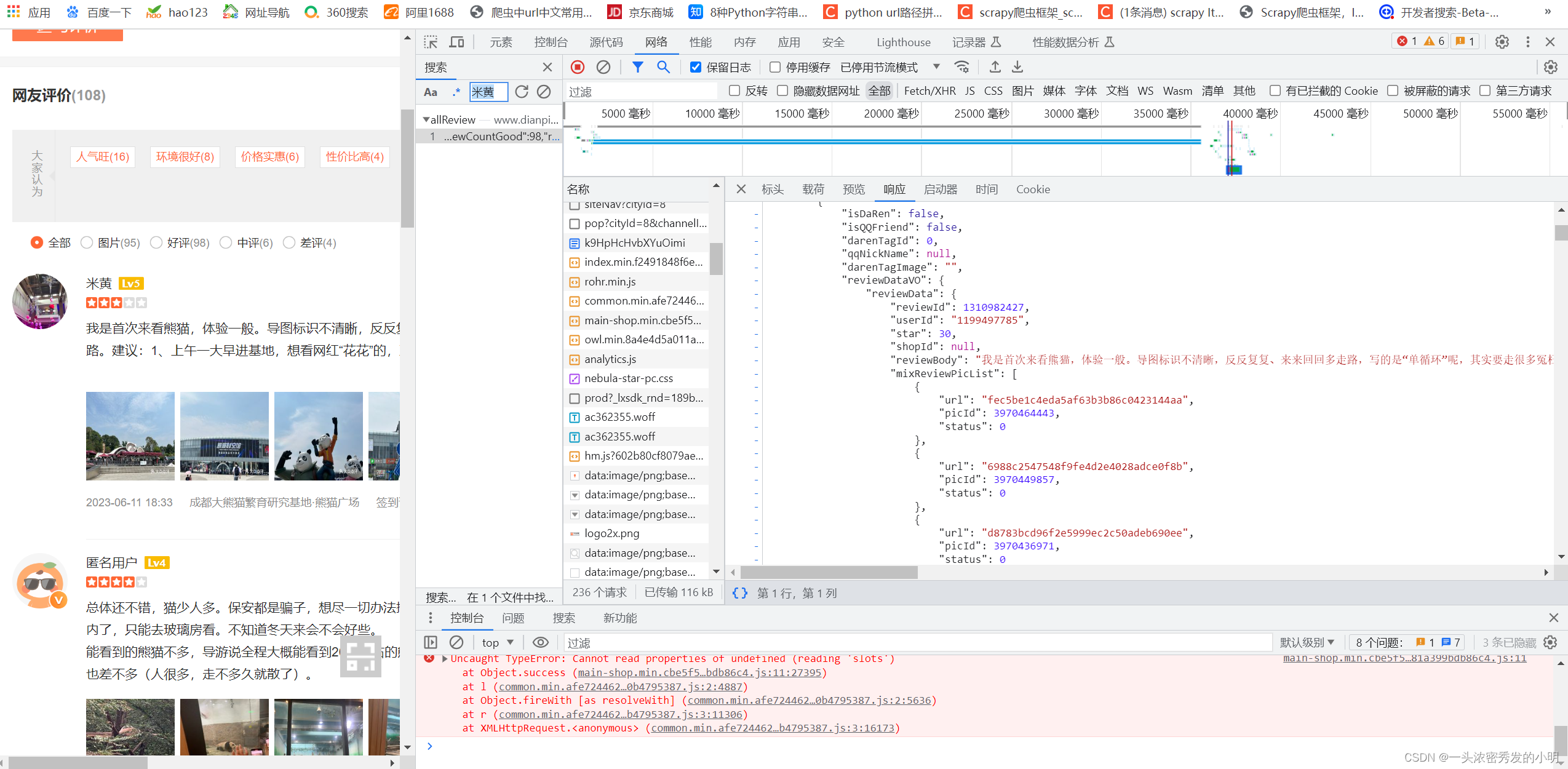Open the 默认级别 log level dropdown

point(1307,642)
